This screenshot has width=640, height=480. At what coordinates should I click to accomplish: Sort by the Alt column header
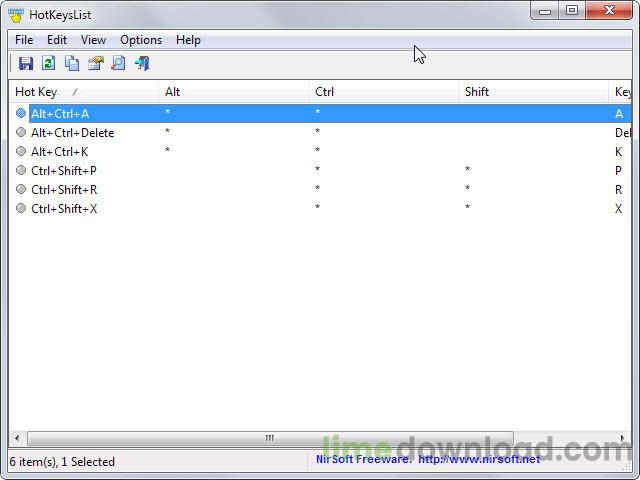tap(233, 92)
